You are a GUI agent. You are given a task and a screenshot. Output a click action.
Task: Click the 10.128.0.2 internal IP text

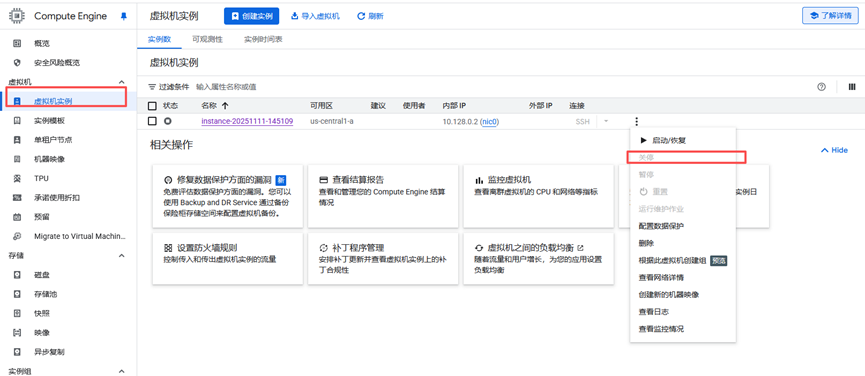[460, 121]
